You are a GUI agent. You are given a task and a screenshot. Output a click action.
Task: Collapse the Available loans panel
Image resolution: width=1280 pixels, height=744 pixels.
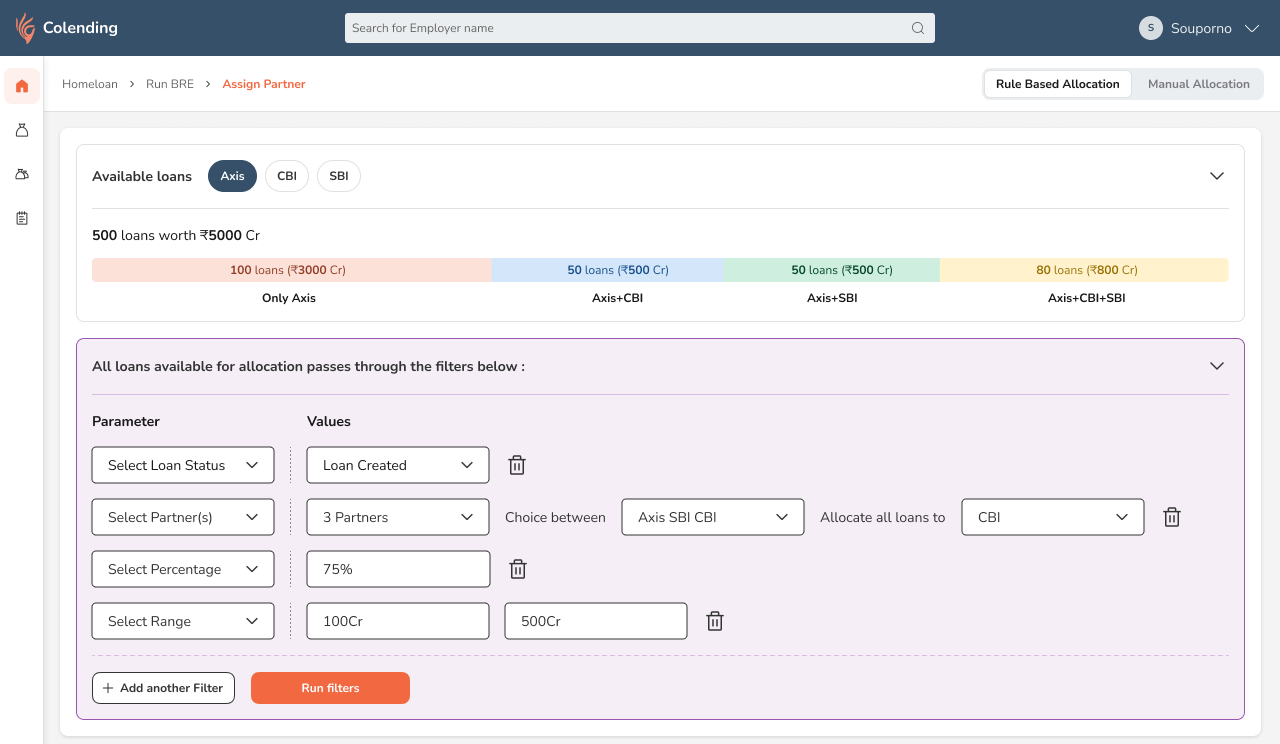click(1217, 176)
